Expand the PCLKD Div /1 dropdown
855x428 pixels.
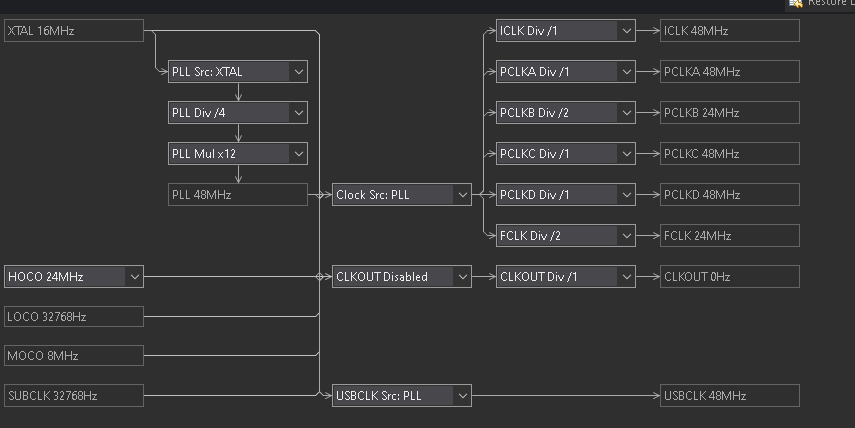tap(565, 195)
